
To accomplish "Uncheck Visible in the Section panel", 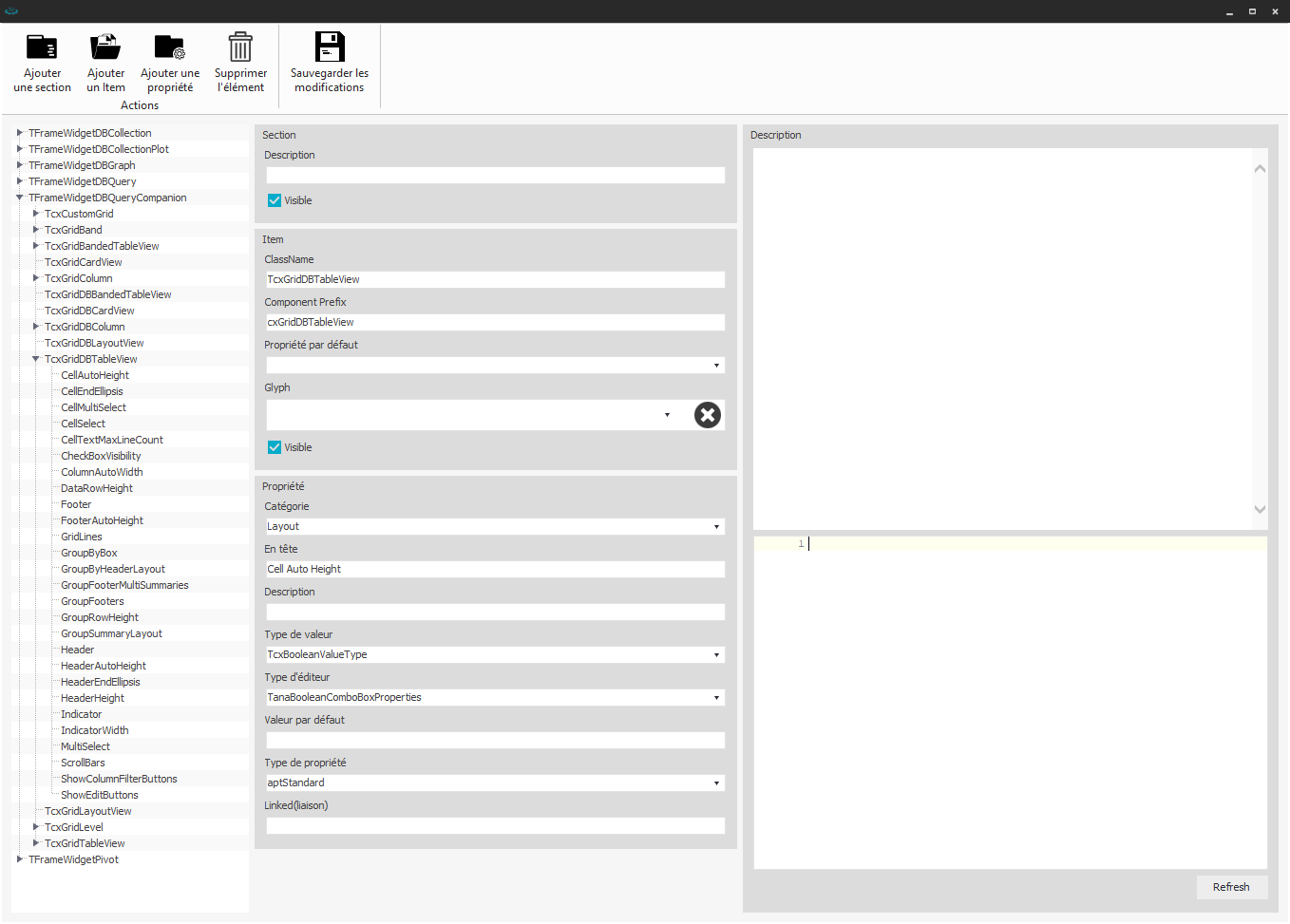I will [x=275, y=200].
